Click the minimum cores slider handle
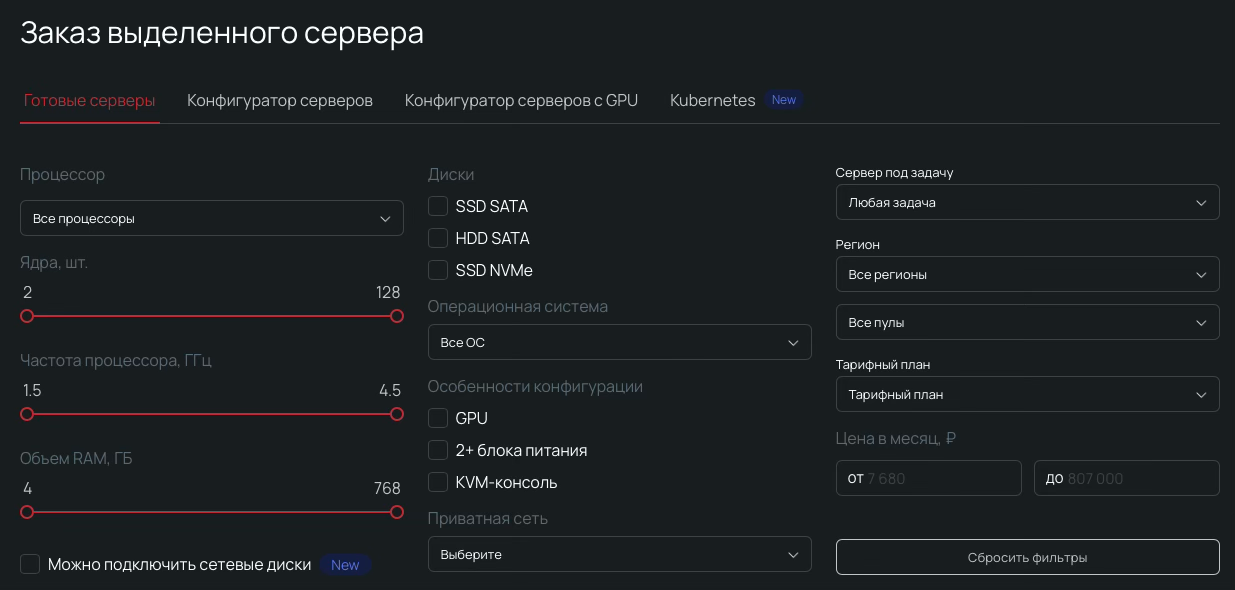The height and width of the screenshot is (590, 1235). coord(27,316)
